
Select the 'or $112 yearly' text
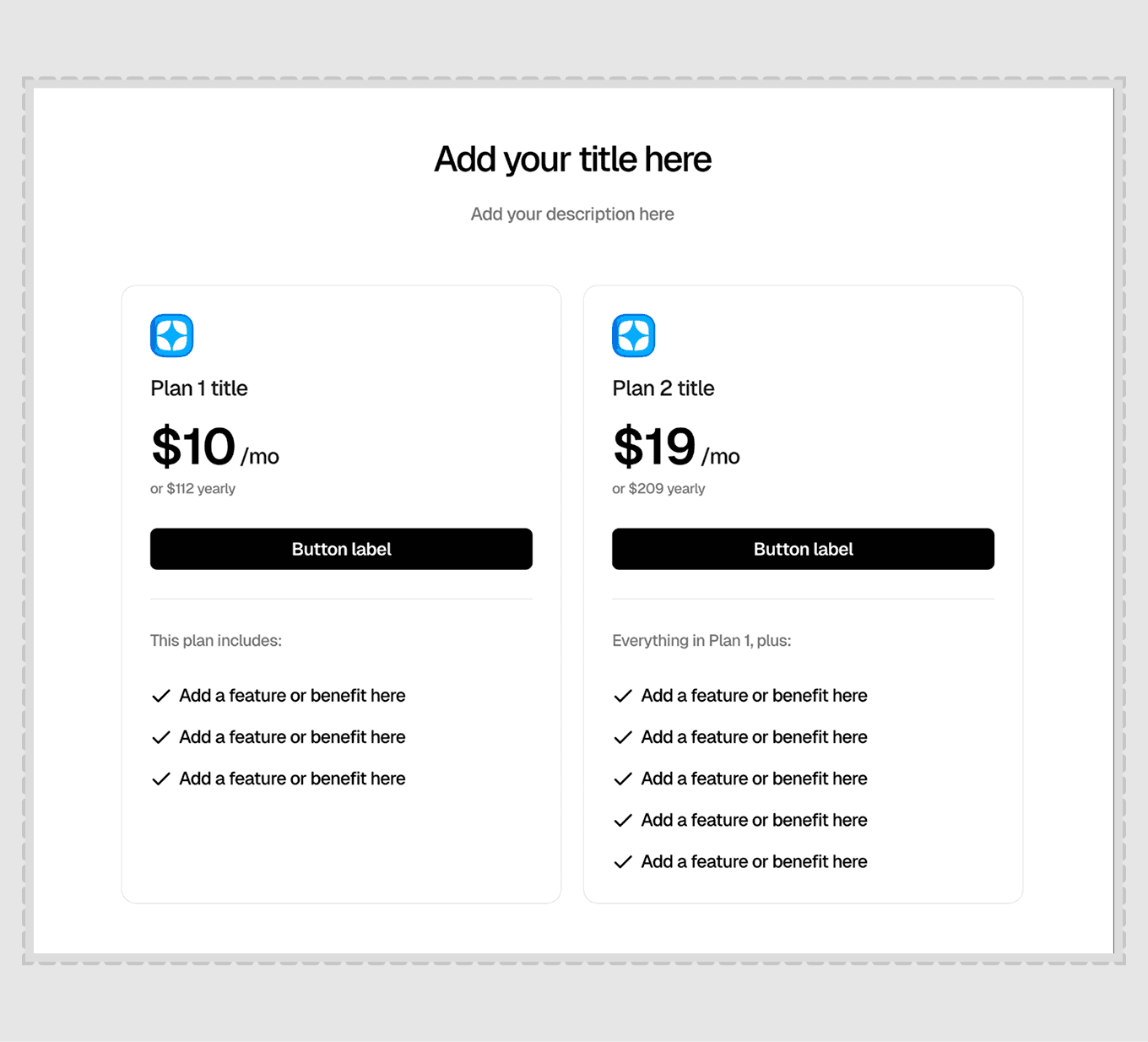(192, 489)
